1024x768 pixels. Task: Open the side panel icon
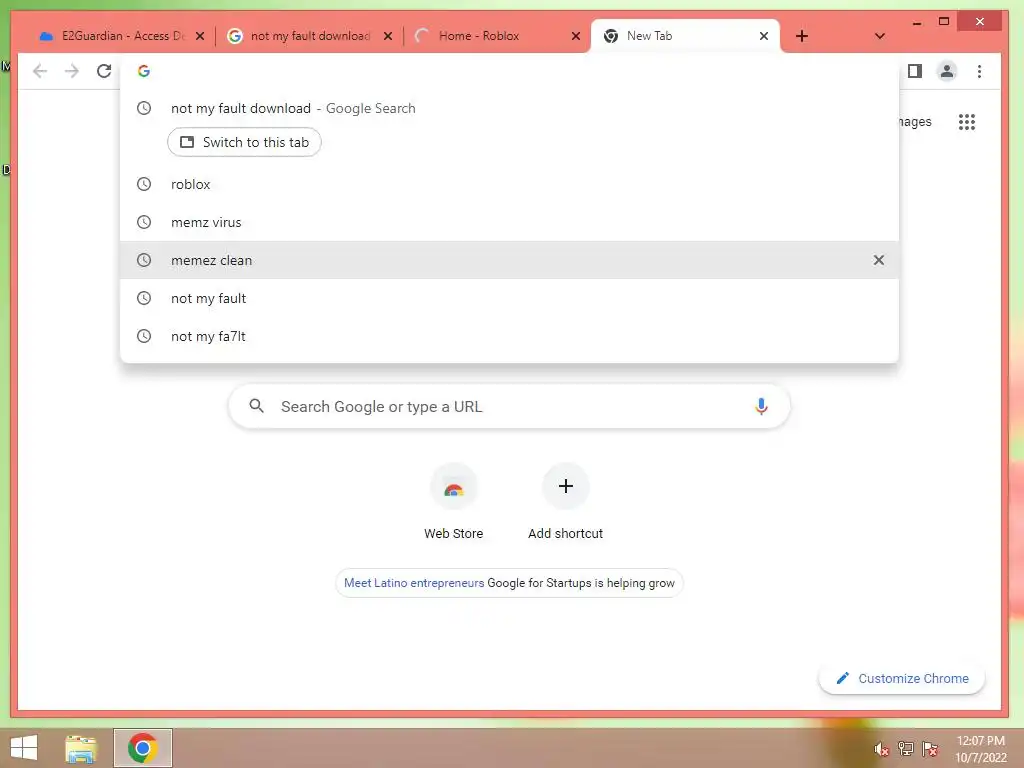[914, 71]
